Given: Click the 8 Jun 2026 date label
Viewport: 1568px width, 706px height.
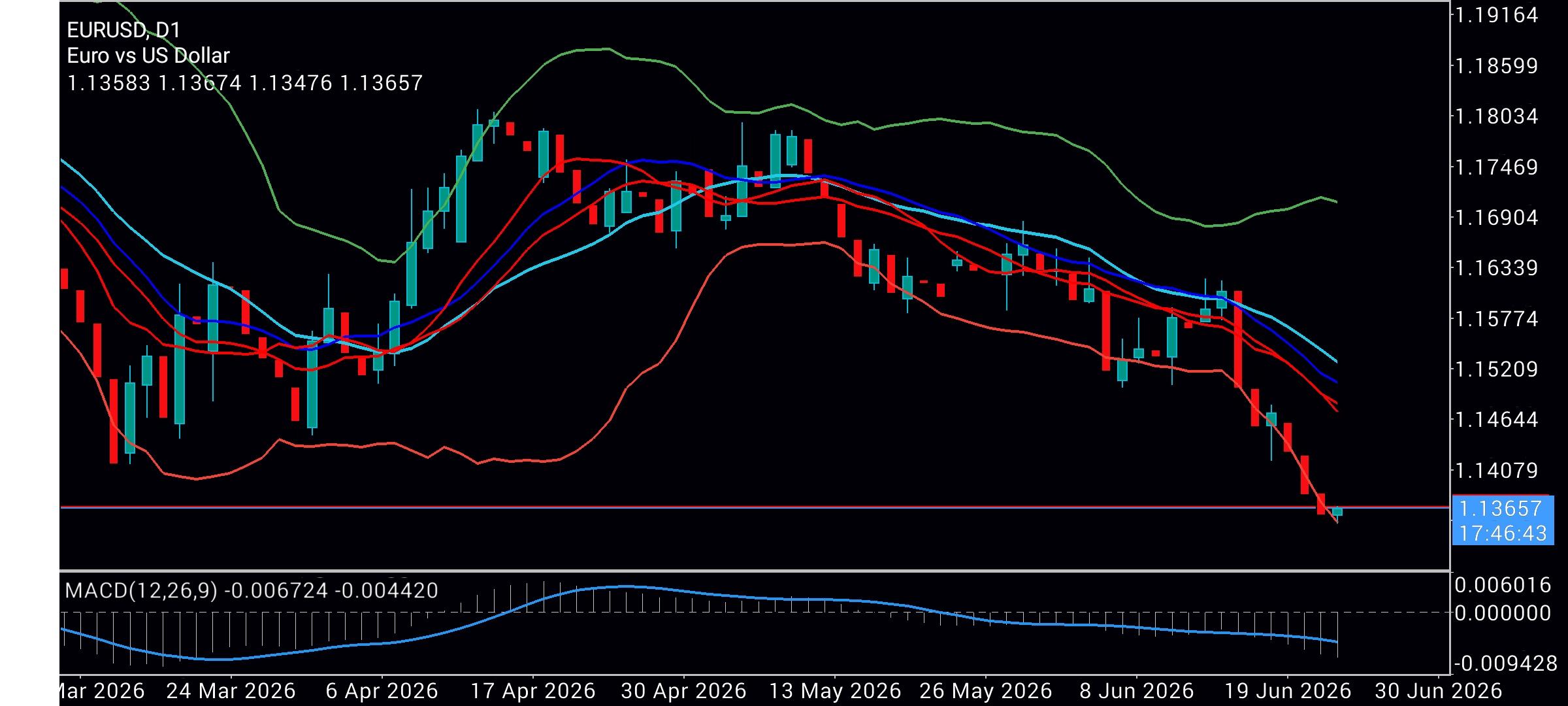Looking at the screenshot, I should coord(1136,691).
